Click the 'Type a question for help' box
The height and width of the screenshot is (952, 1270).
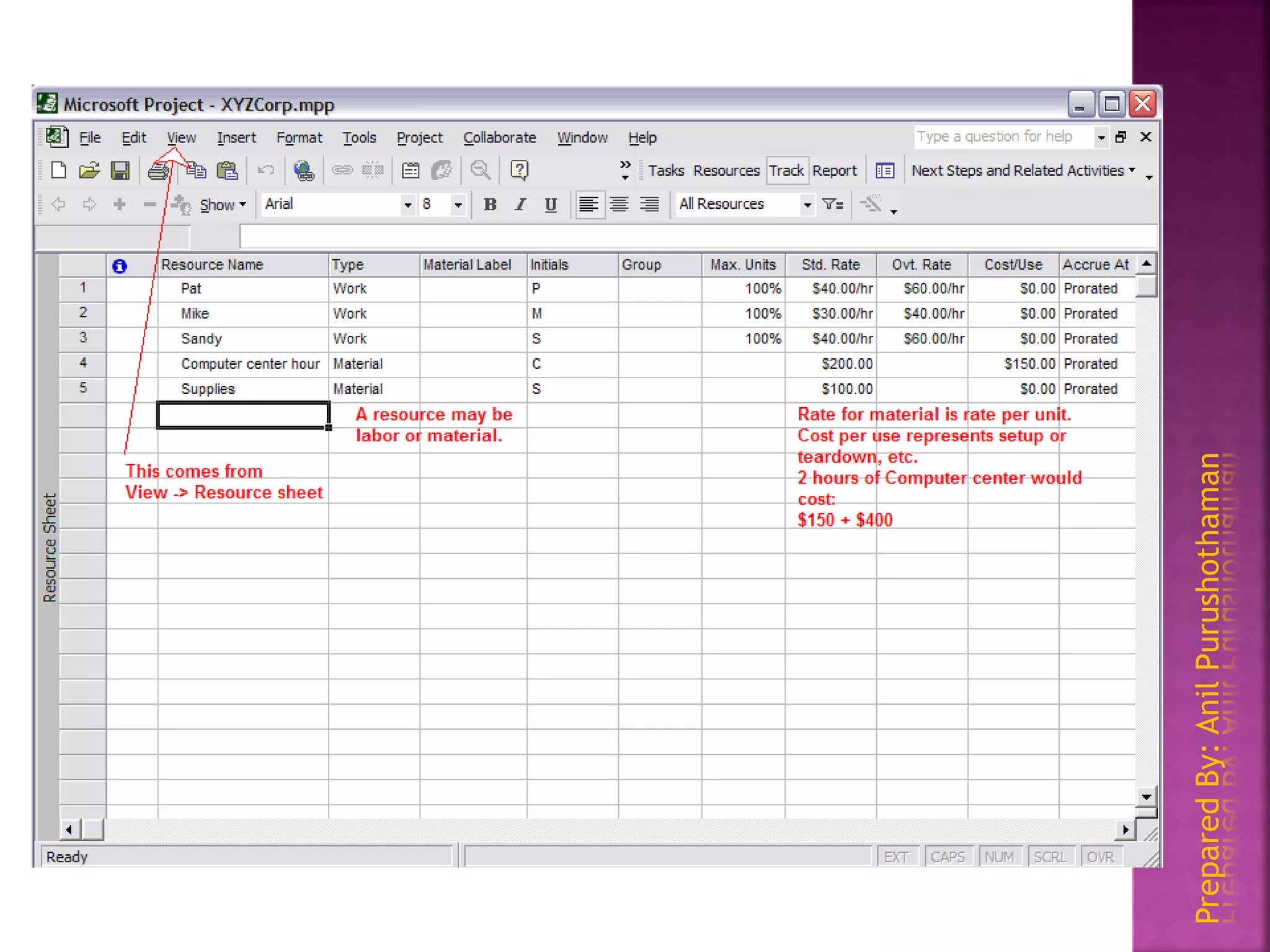pyautogui.click(x=1003, y=137)
